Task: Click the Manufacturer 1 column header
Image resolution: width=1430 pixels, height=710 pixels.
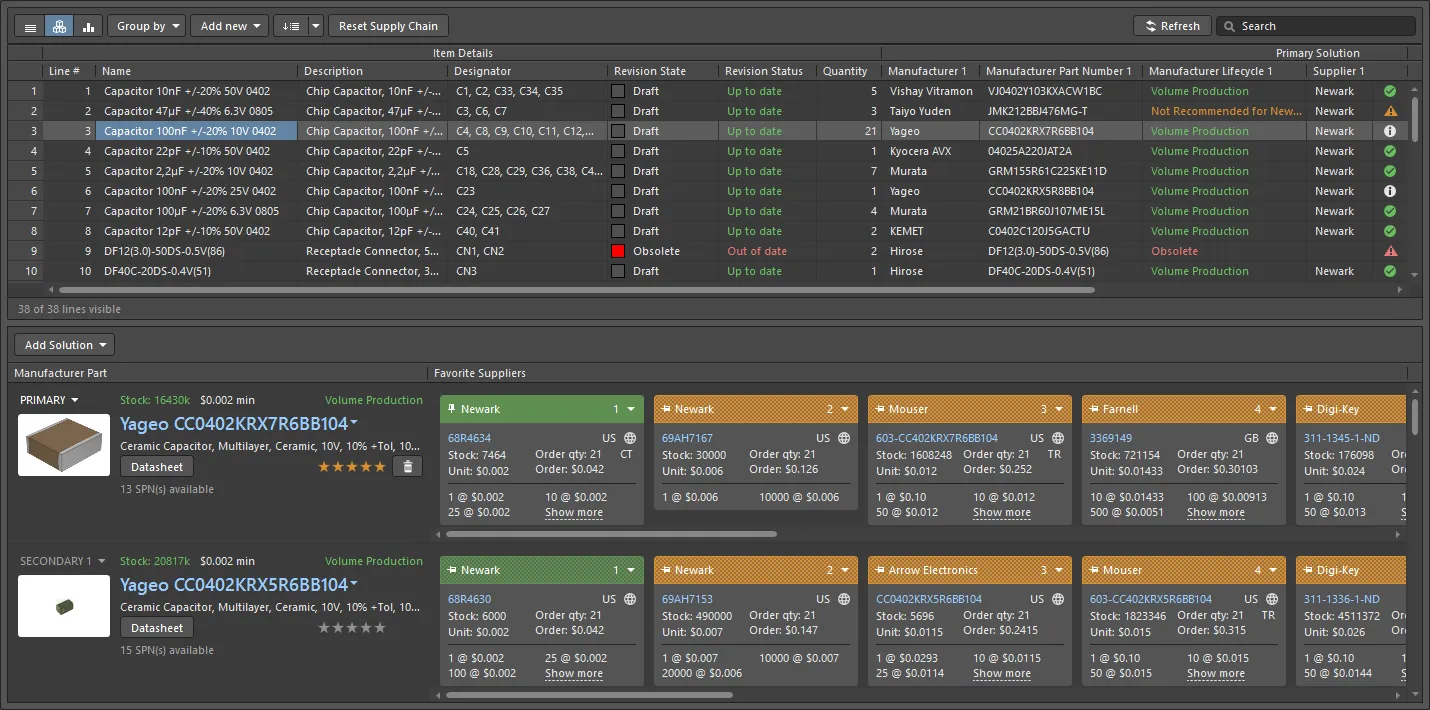Action: click(928, 71)
